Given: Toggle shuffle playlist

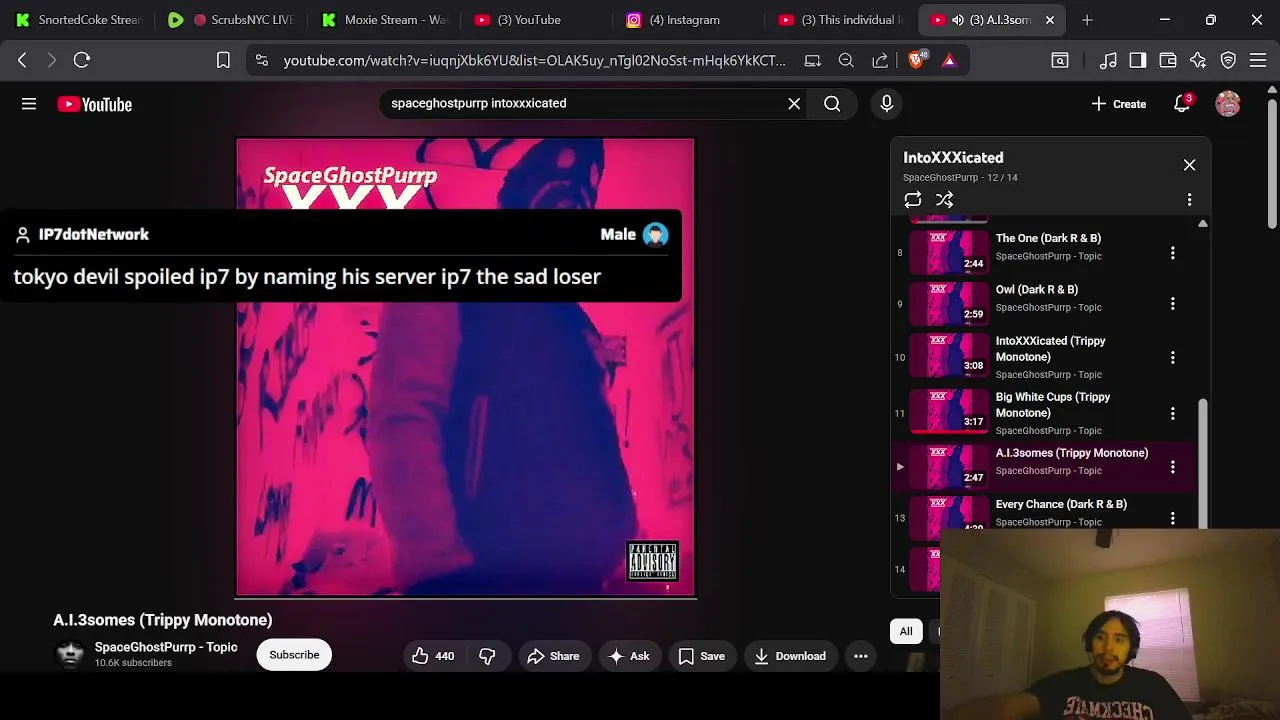Looking at the screenshot, I should click(944, 200).
